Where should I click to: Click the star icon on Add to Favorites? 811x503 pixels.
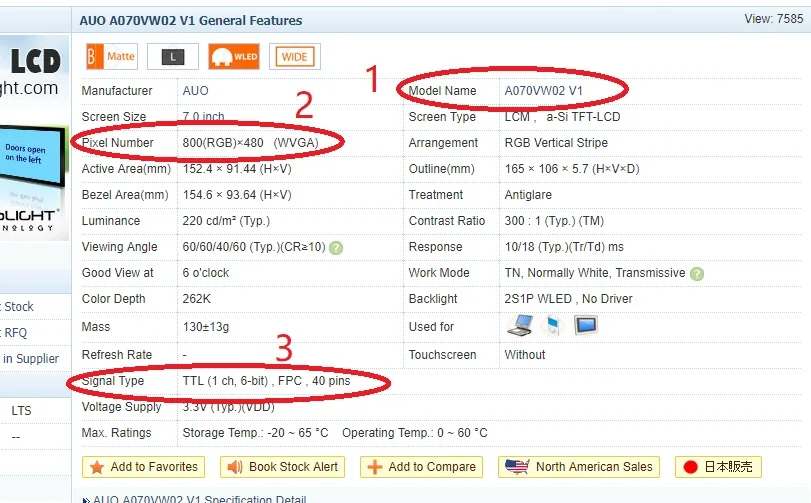point(97,467)
